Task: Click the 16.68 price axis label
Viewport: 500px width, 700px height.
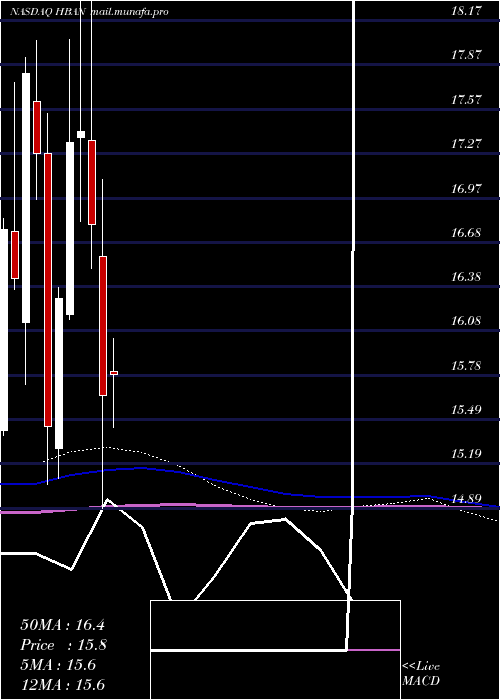Action: [x=467, y=233]
